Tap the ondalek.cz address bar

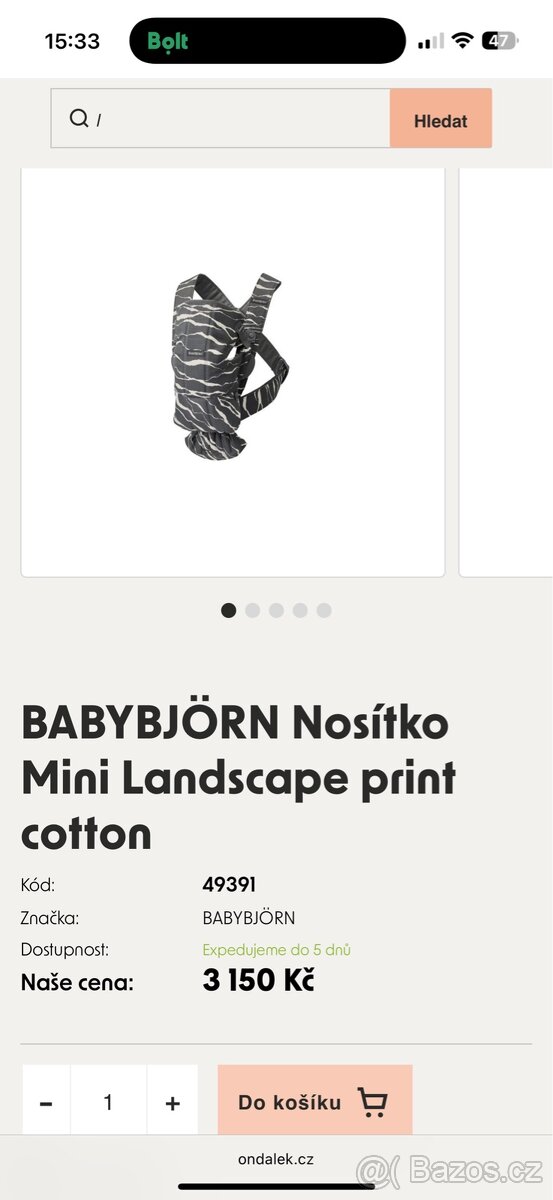pyautogui.click(x=276, y=1159)
